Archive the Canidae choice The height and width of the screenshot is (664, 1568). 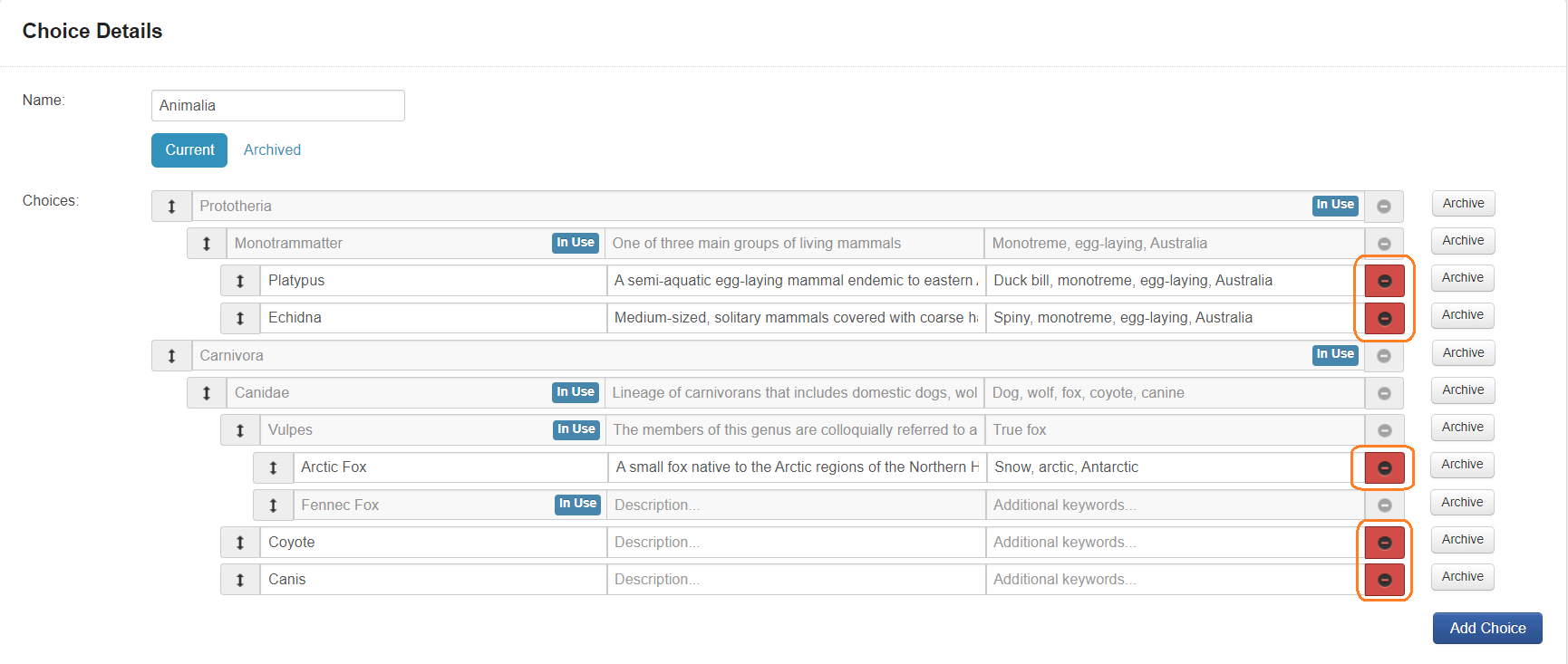pos(1463,390)
